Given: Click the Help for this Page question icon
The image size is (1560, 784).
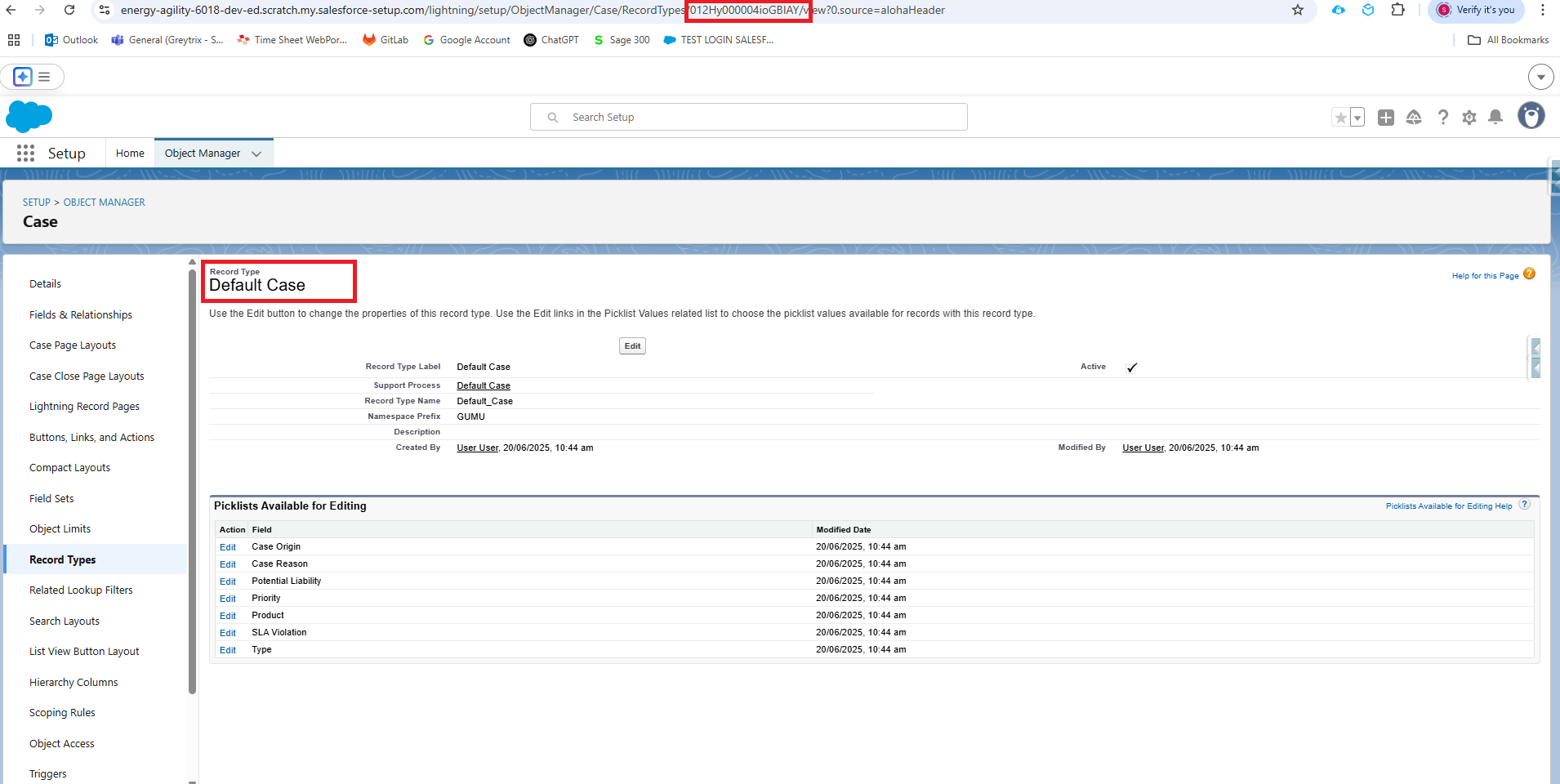Looking at the screenshot, I should 1529,274.
